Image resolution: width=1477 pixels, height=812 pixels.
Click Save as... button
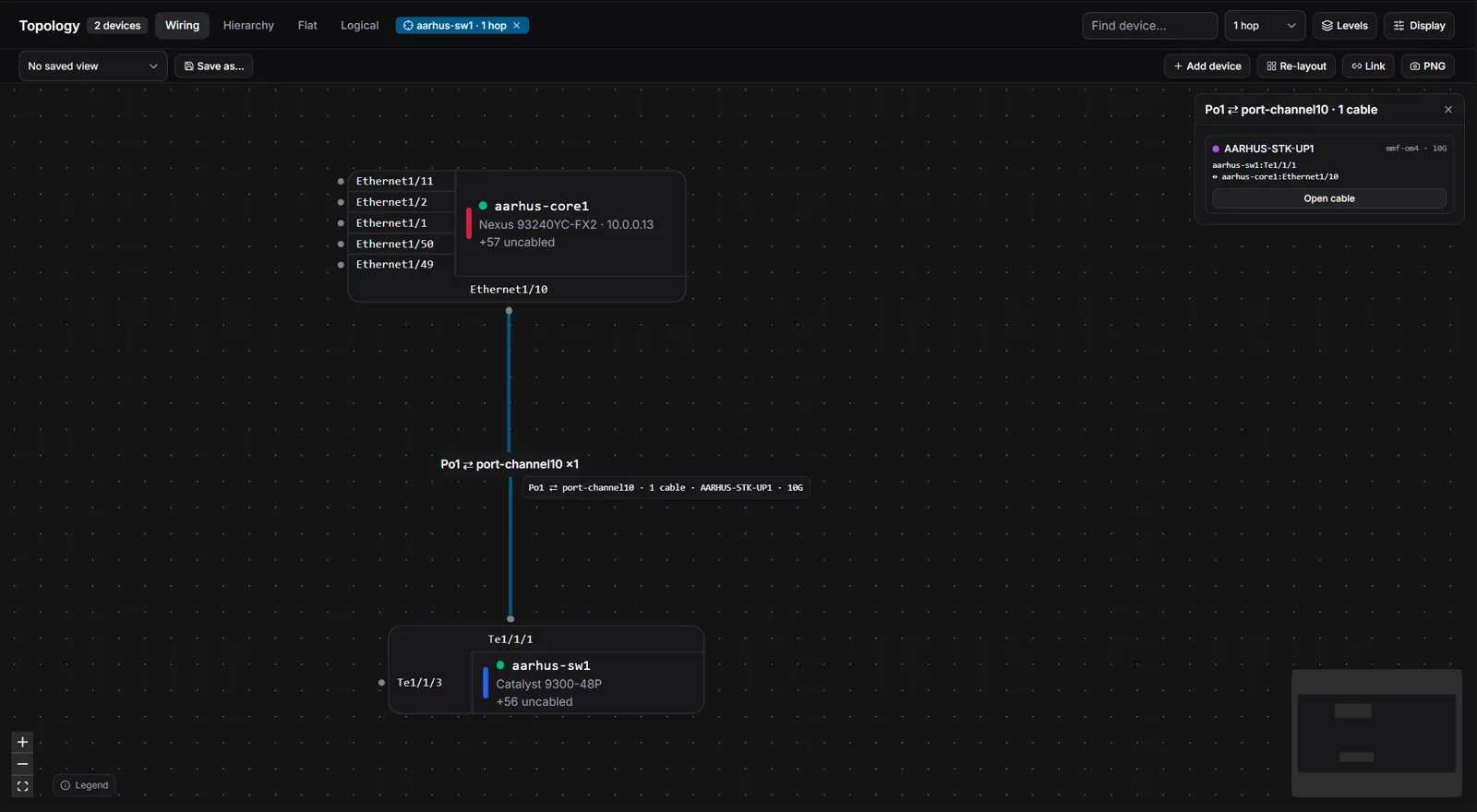[x=214, y=66]
